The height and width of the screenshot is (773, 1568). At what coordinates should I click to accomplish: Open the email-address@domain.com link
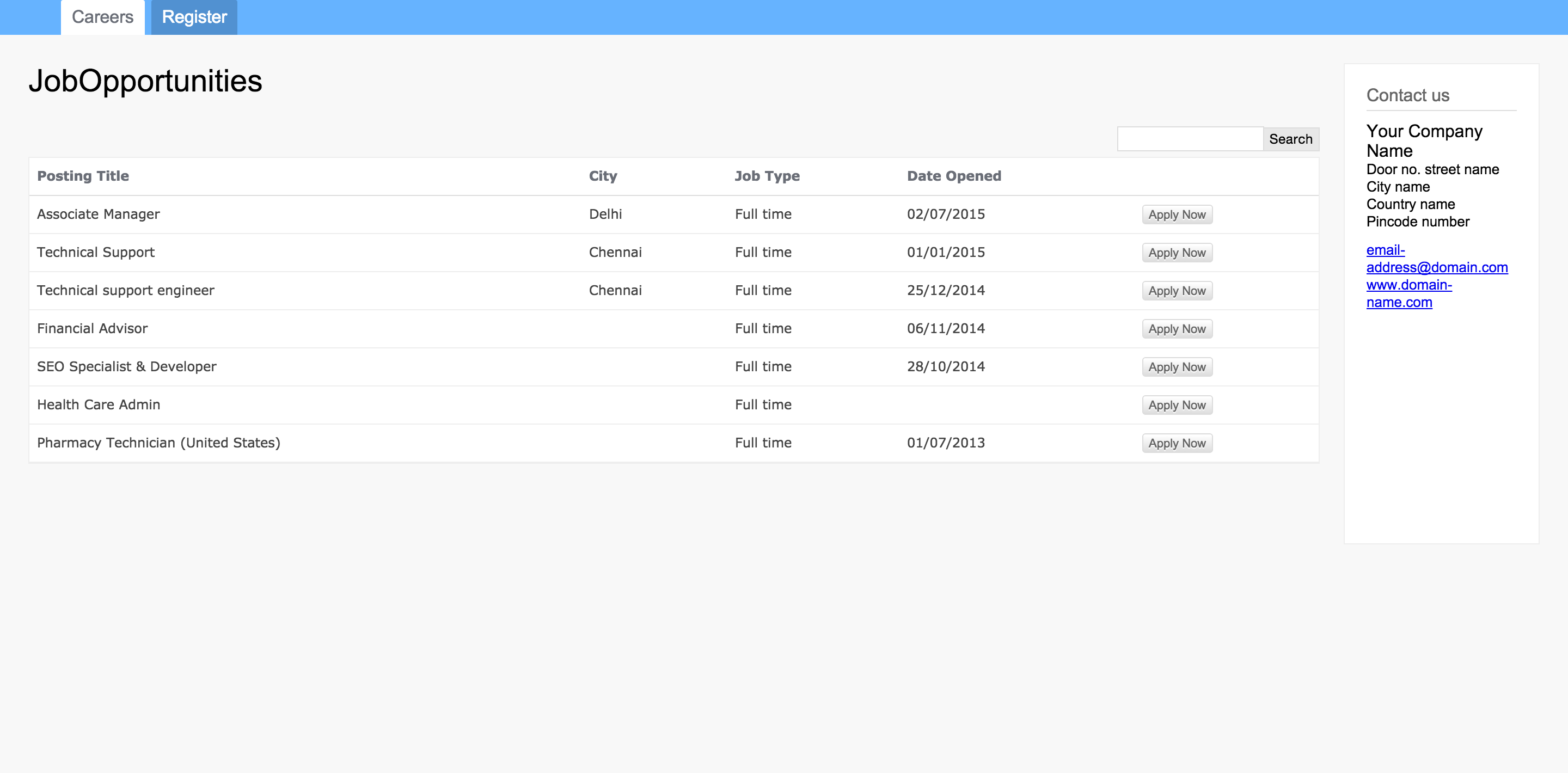coord(1437,259)
